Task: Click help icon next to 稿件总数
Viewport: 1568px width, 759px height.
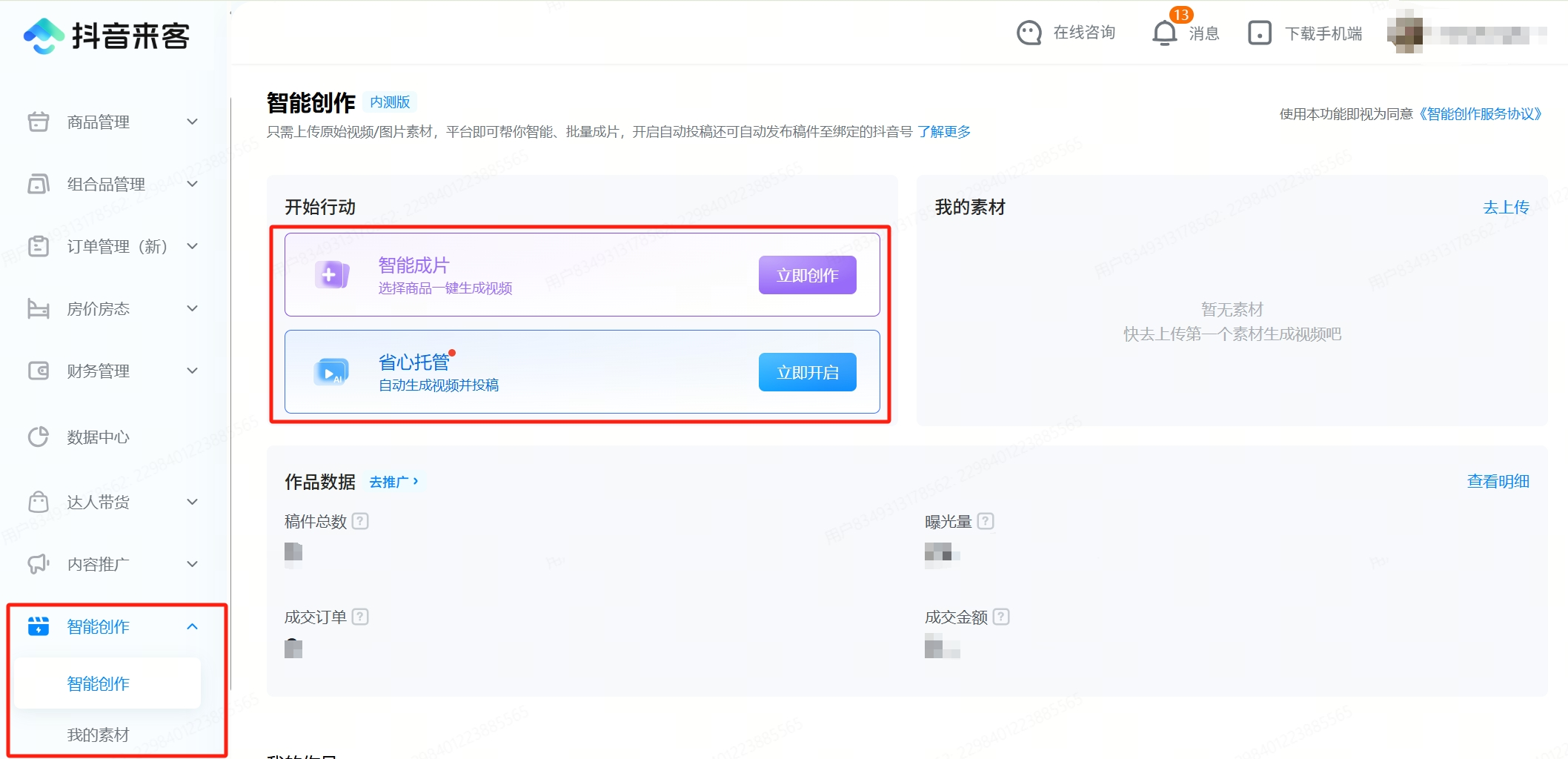Action: 360,521
